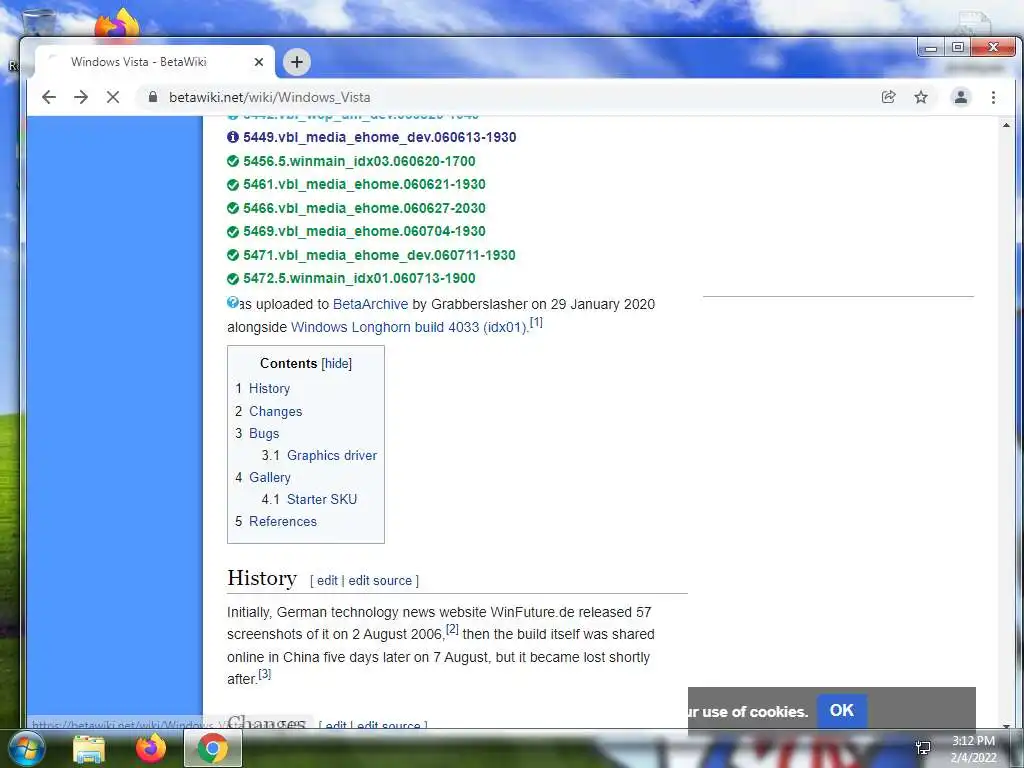1024x768 pixels.
Task: Stop loading the page with X button
Action: (x=113, y=97)
